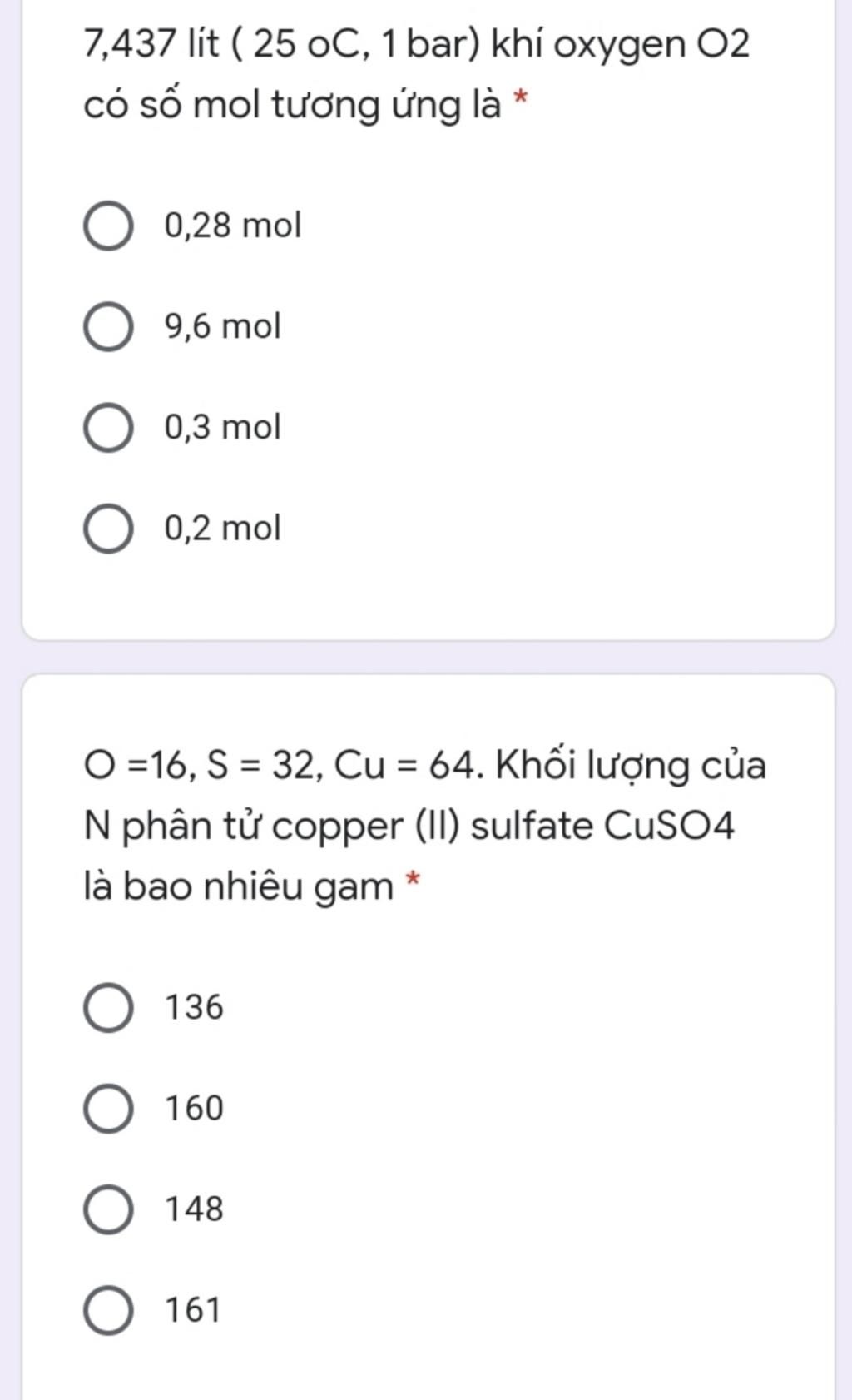Click the '148' option label text

[195, 1209]
